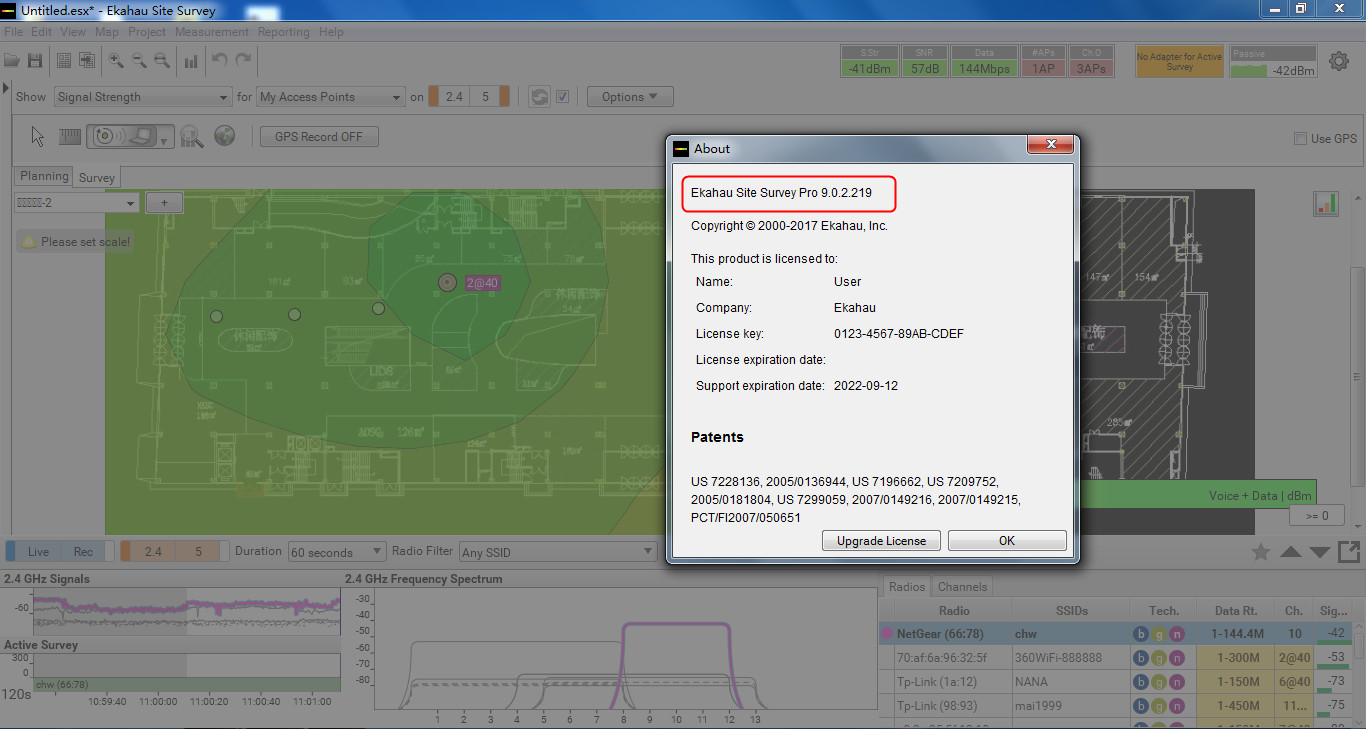1366x729 pixels.
Task: Pop out the bottom panel
Action: click(1349, 552)
